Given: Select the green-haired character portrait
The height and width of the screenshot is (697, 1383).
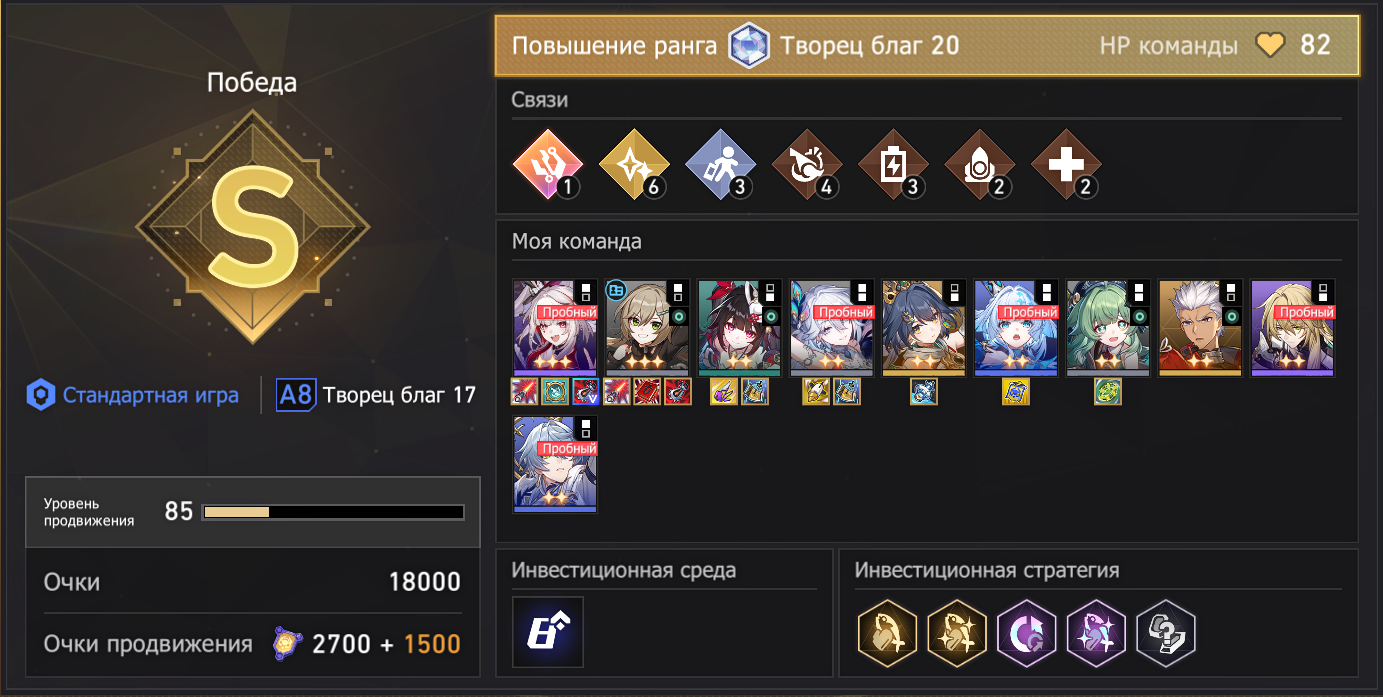Looking at the screenshot, I should pos(1108,328).
